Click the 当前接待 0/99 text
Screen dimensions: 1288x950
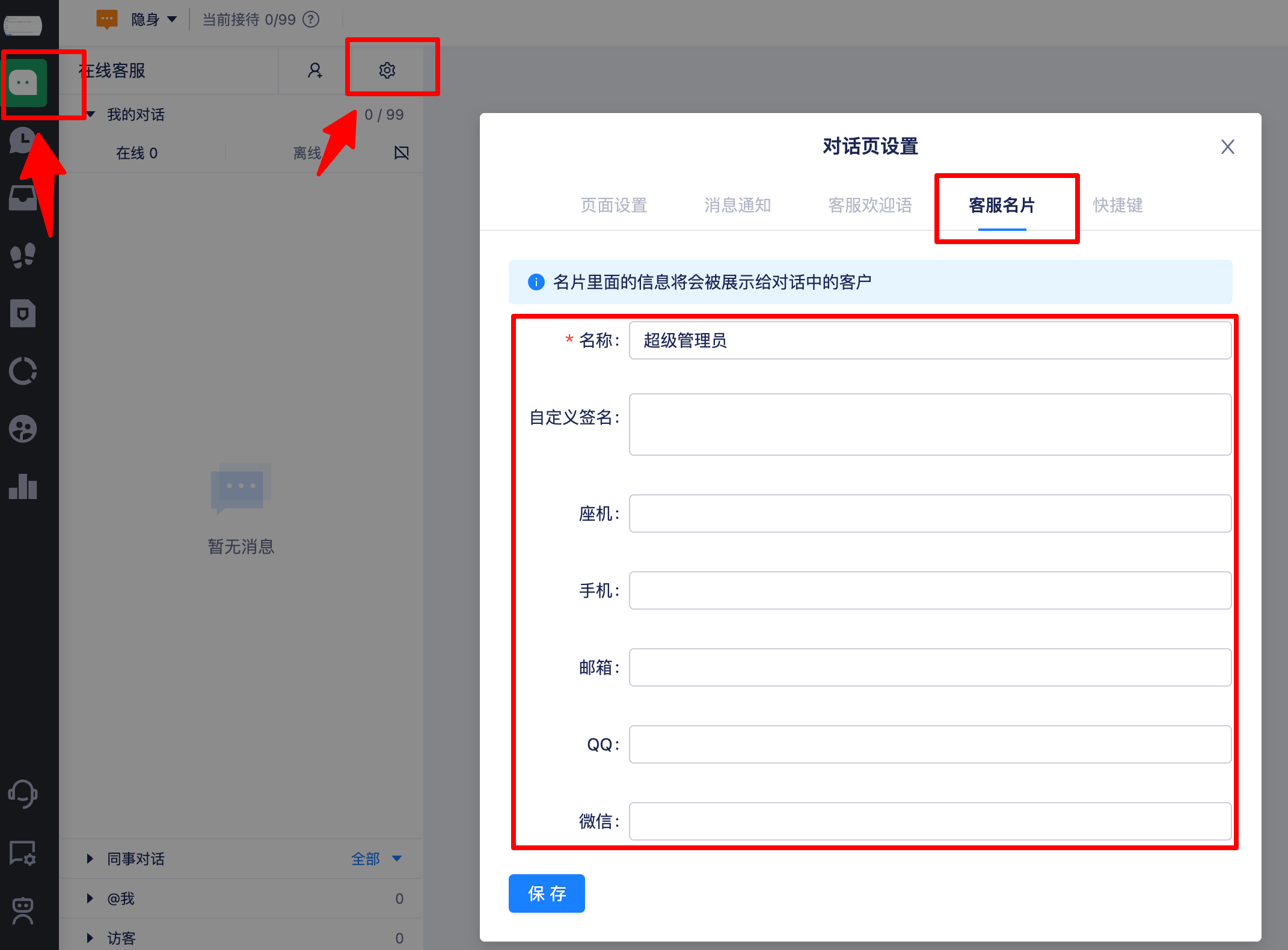[x=249, y=20]
